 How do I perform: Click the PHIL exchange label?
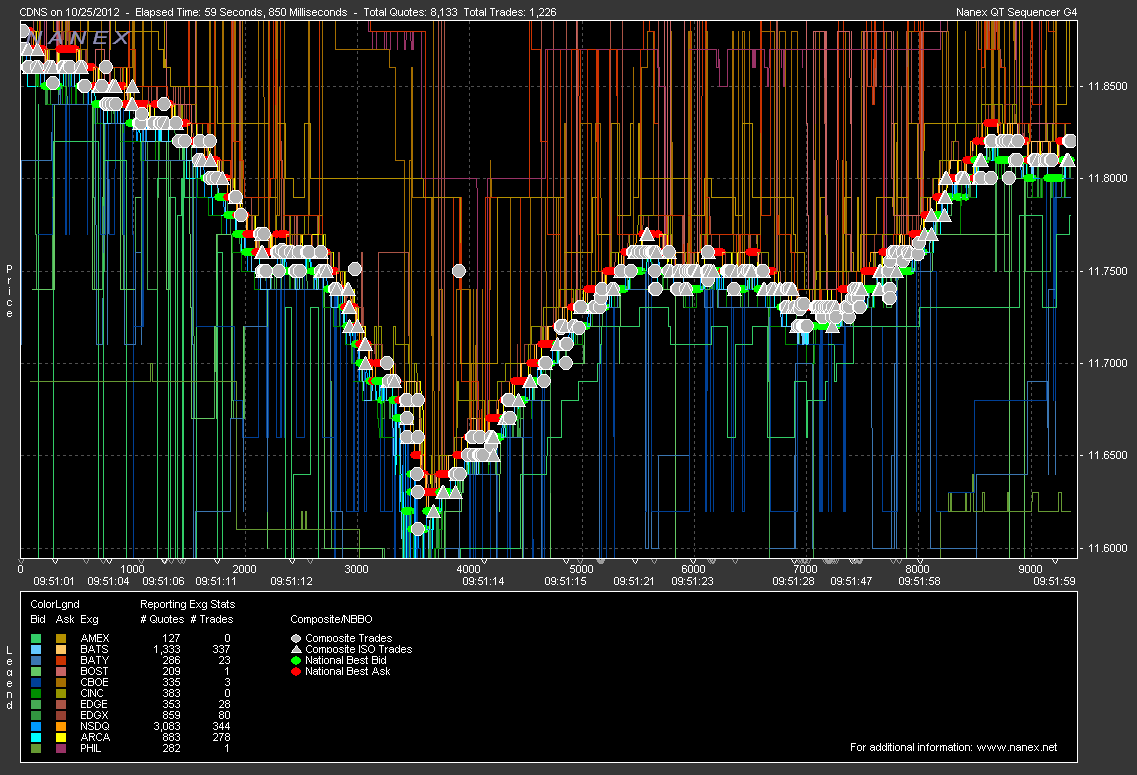point(91,748)
